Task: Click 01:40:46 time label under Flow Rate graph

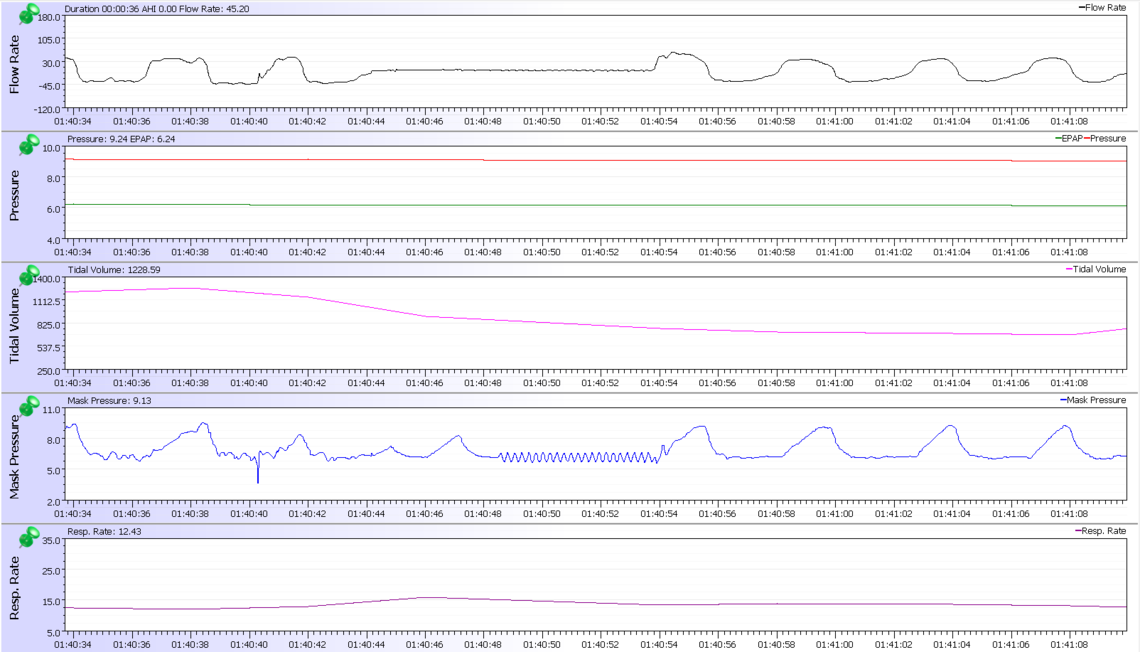Action: point(425,121)
